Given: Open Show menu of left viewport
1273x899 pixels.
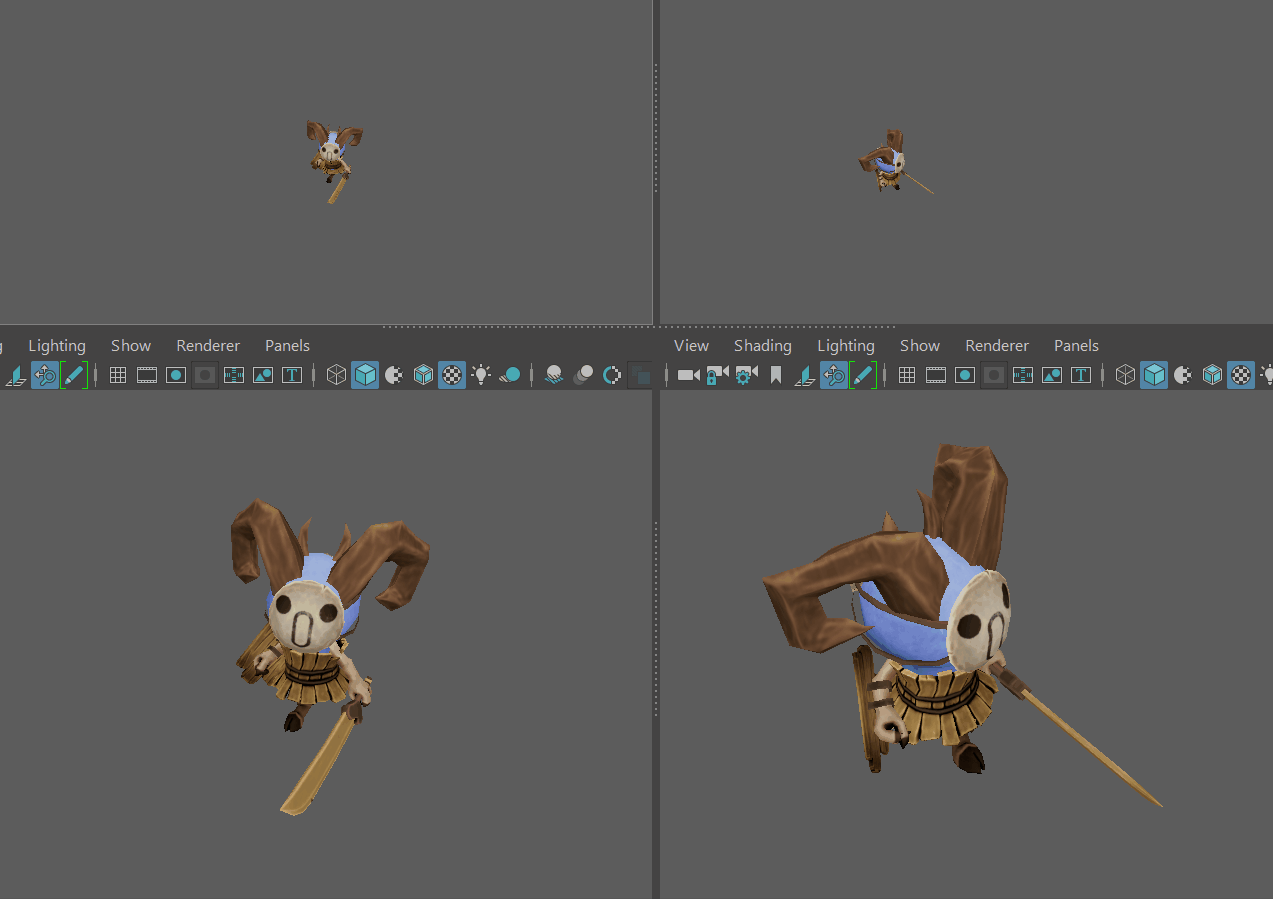Looking at the screenshot, I should 131,345.
